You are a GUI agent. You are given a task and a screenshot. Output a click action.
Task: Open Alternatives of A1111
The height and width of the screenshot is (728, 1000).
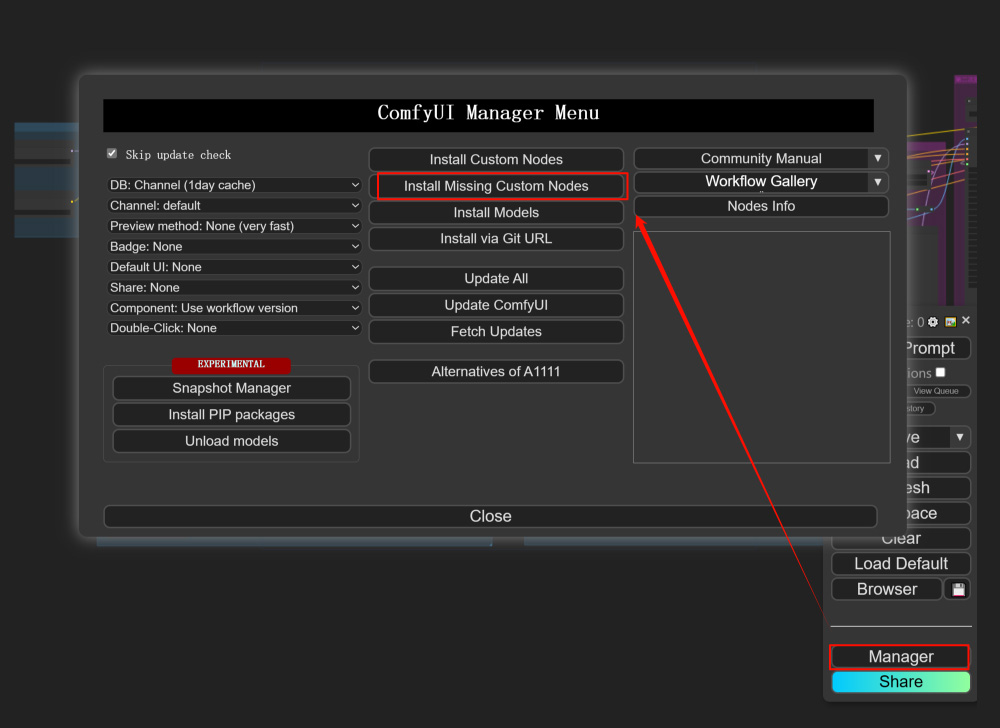[x=496, y=371]
